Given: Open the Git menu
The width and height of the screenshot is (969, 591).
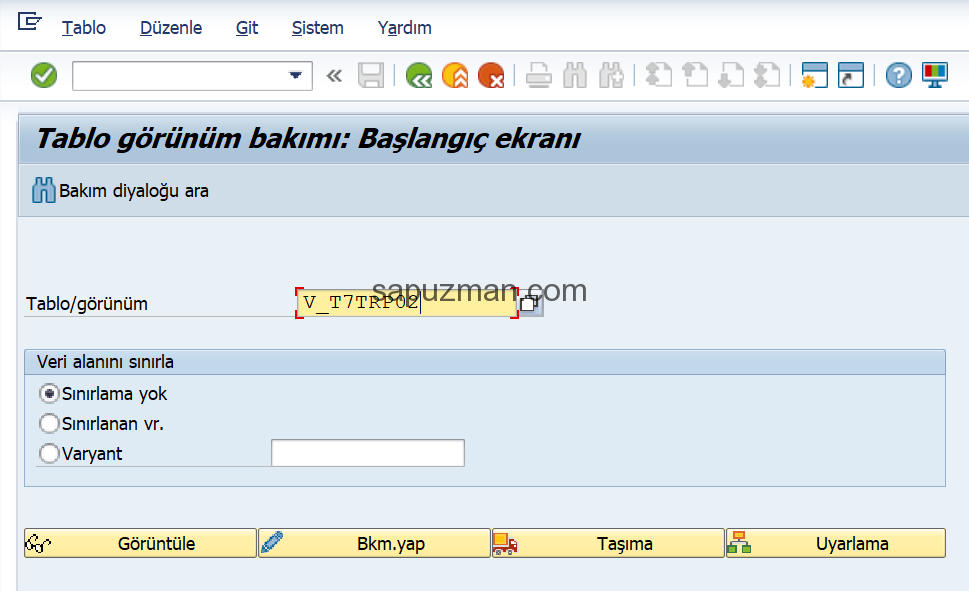Looking at the screenshot, I should click(x=247, y=28).
